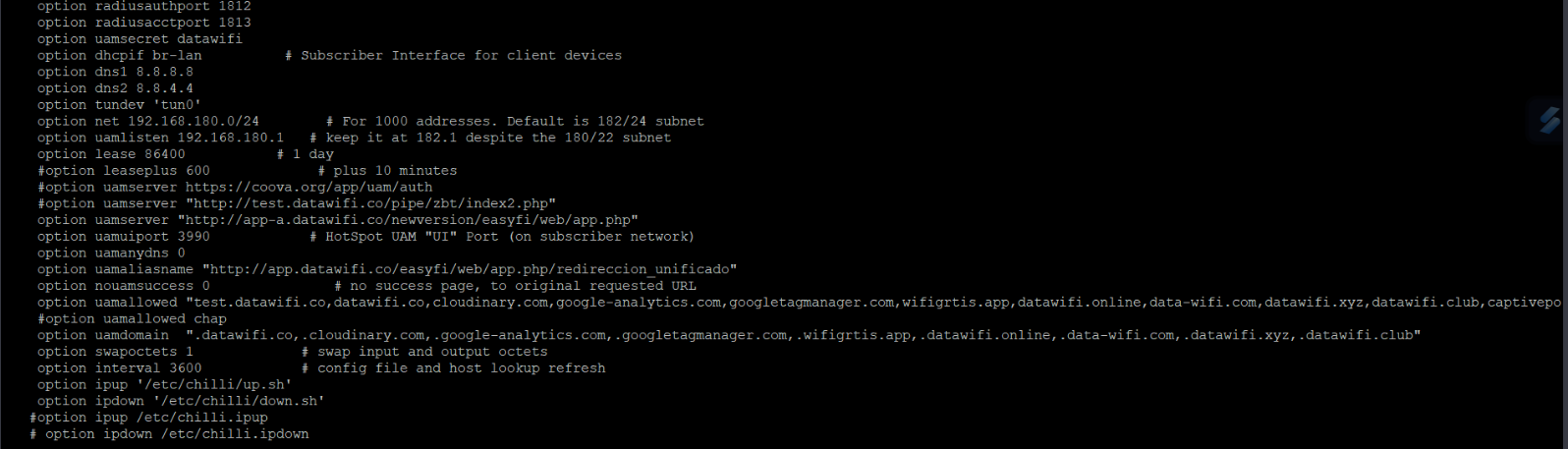Place cursor on 'option uamsecret datawifi' line

coord(140,39)
